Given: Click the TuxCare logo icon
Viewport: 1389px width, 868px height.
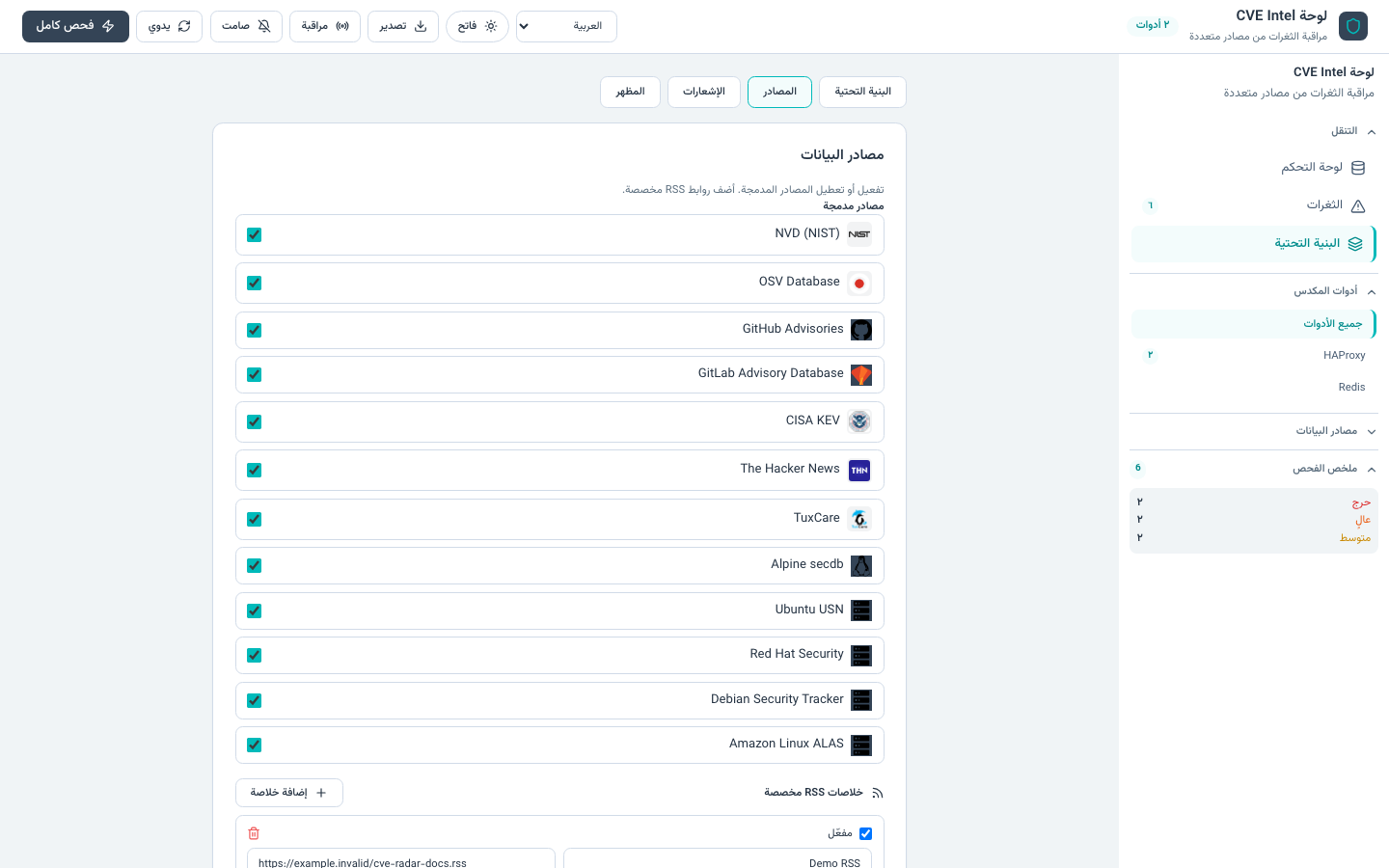Looking at the screenshot, I should (x=859, y=519).
